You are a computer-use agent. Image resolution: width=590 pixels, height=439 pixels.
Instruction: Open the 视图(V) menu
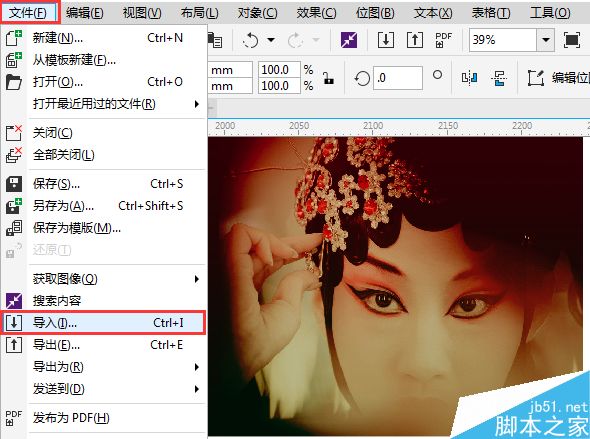click(x=142, y=13)
